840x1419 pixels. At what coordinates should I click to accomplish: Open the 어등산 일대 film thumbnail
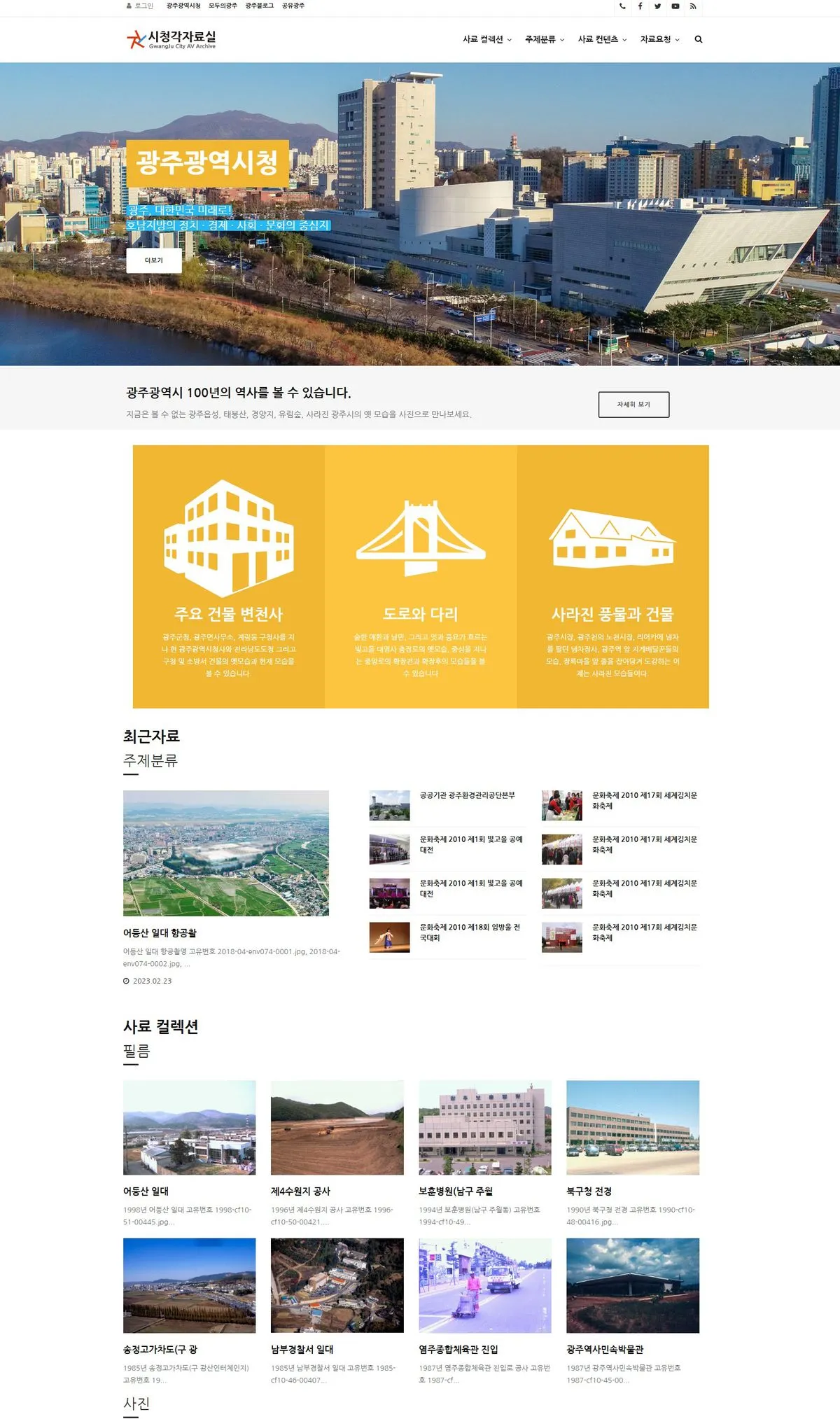pyautogui.click(x=190, y=1127)
